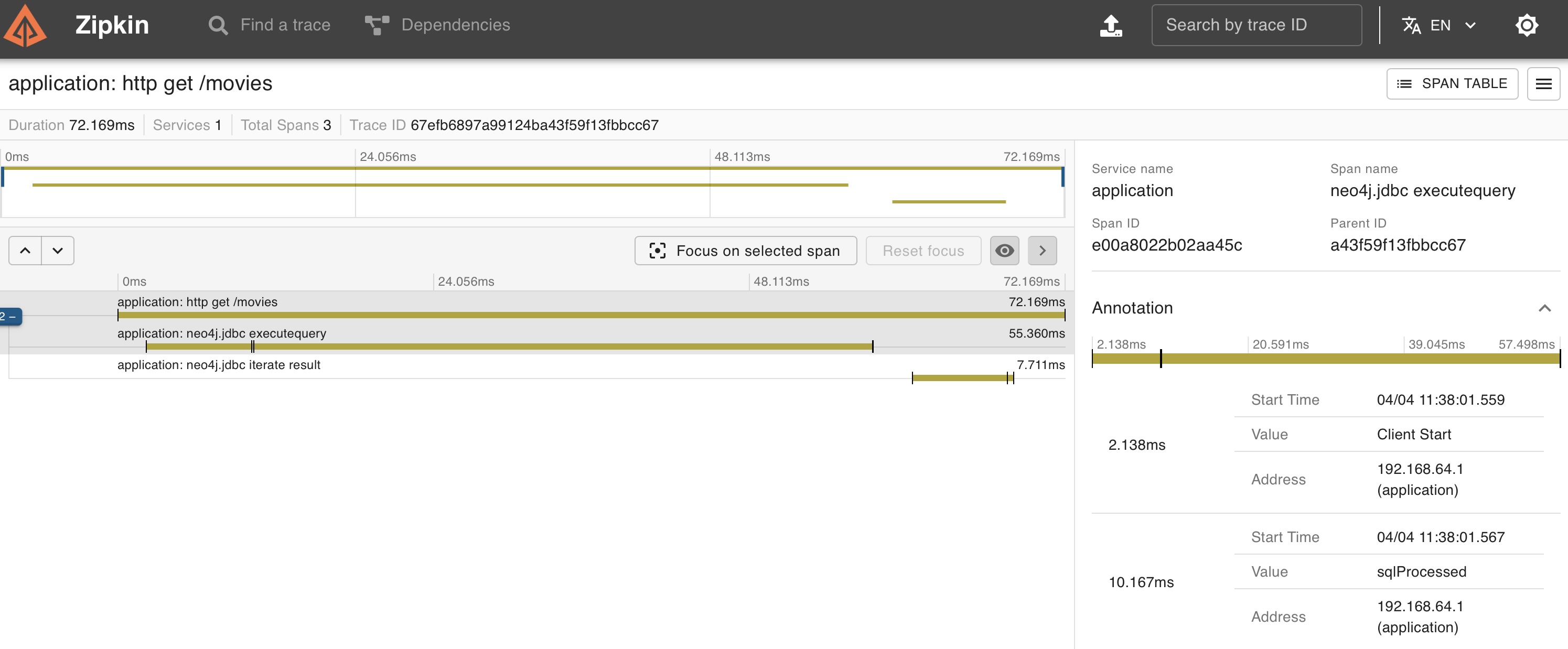
Task: Click the upload JSON trace icon
Action: tap(1111, 26)
